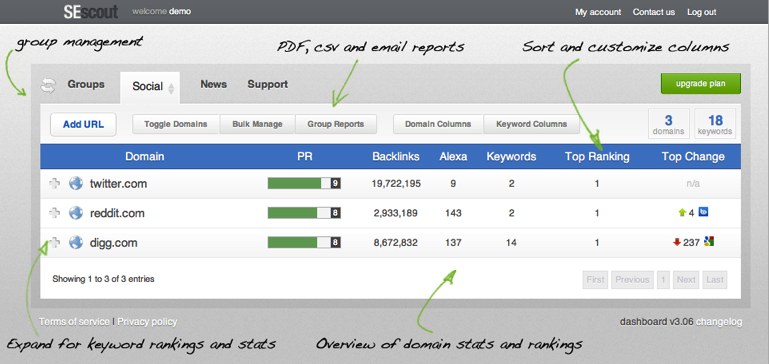Click the group switch arrows icon beside Groups
The width and height of the screenshot is (769, 364).
click(49, 85)
